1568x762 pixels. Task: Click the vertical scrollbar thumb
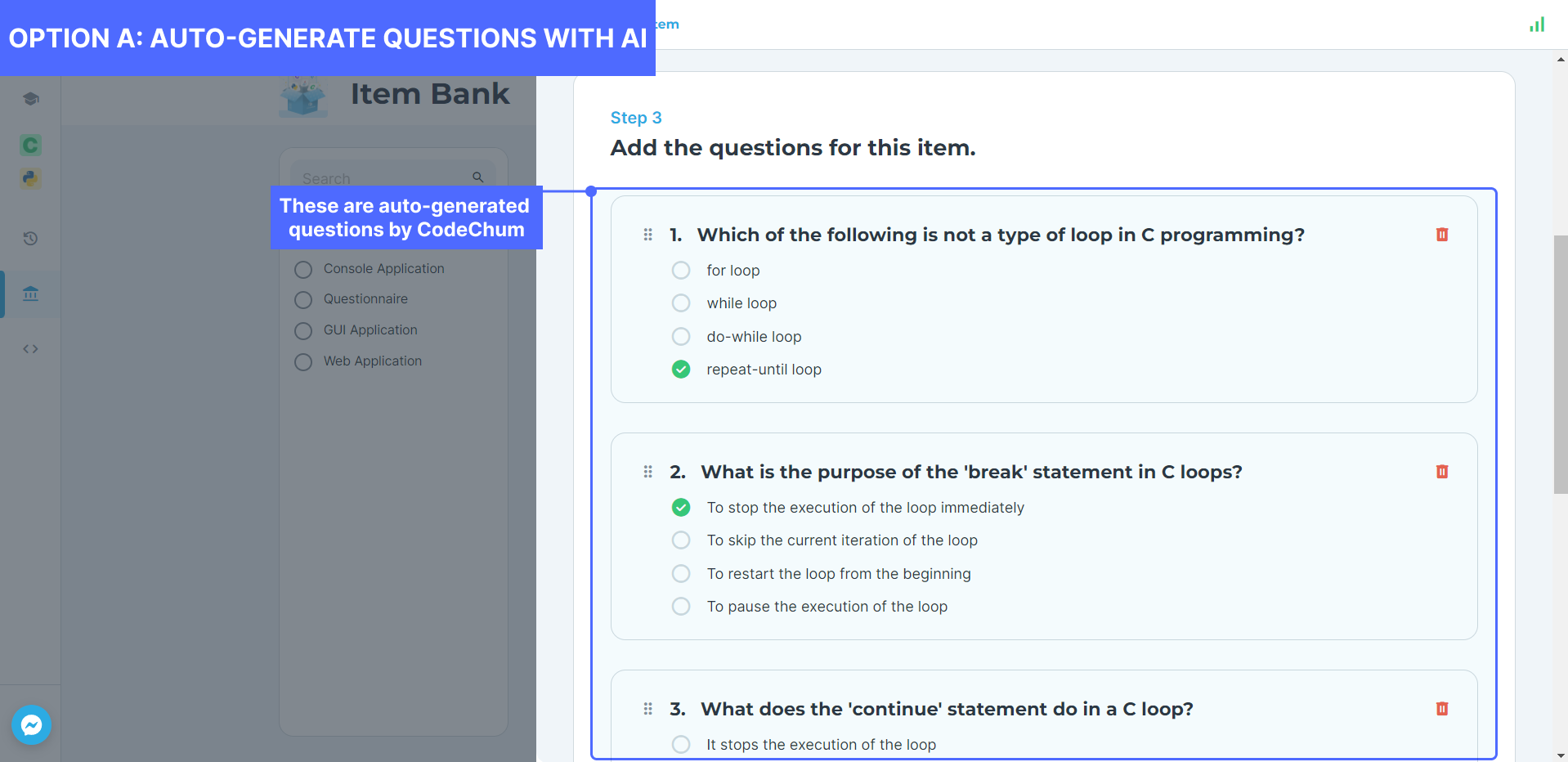tap(1561, 364)
